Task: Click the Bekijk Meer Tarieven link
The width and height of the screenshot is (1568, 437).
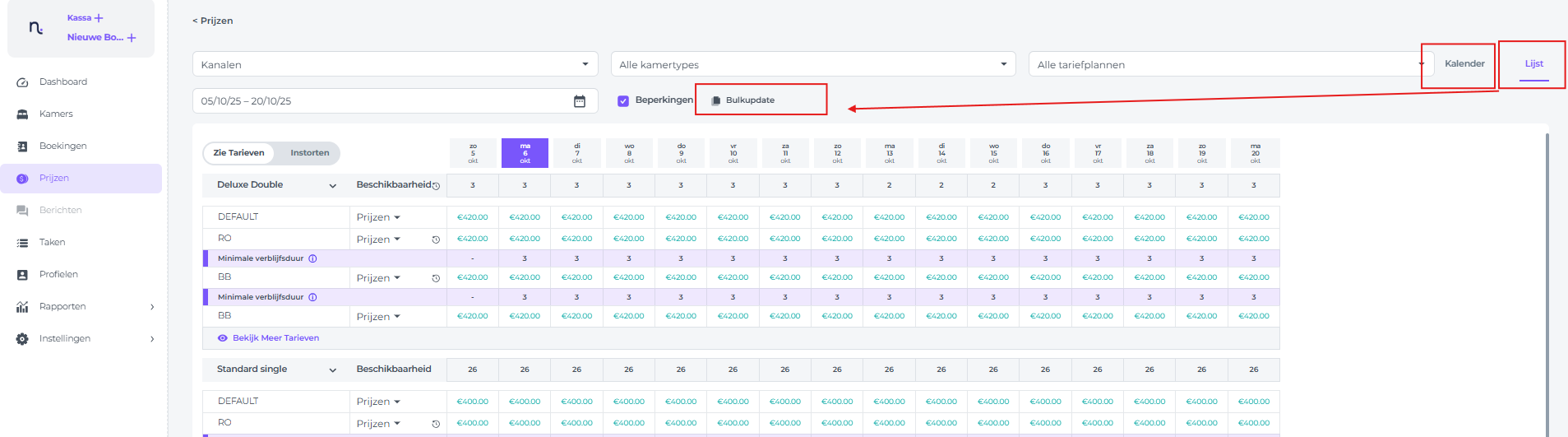Action: [x=275, y=338]
